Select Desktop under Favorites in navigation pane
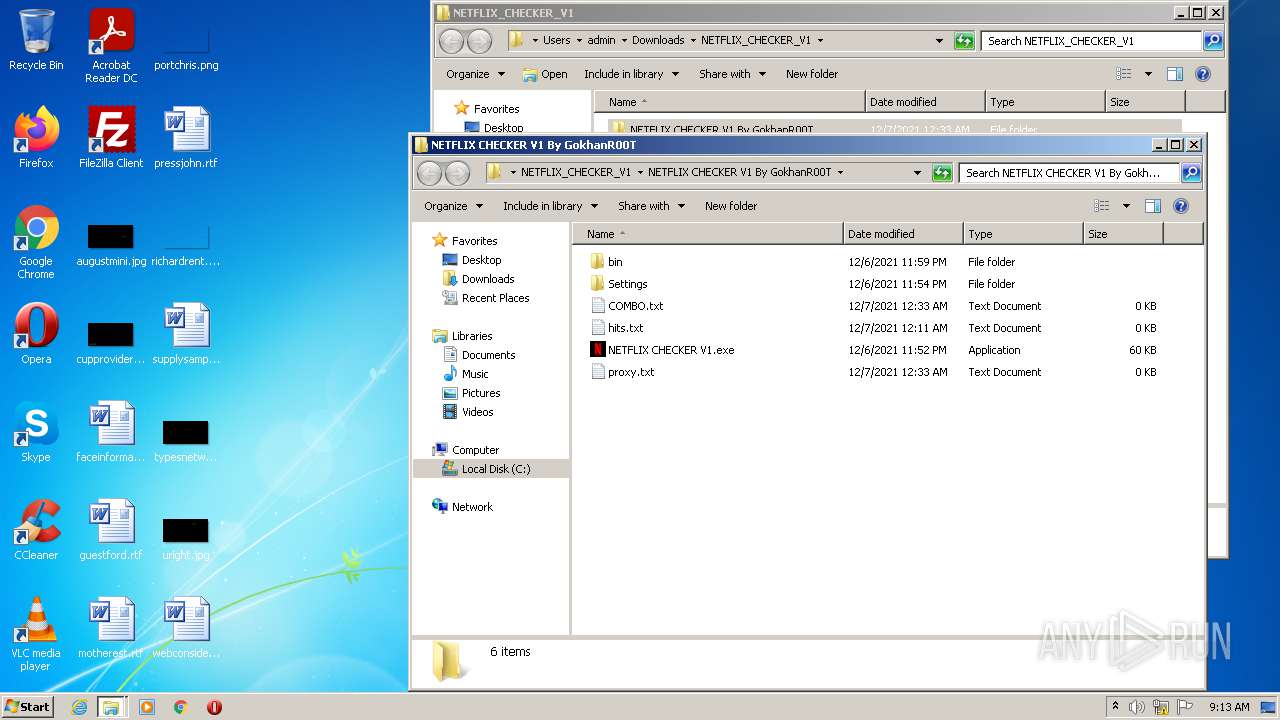The image size is (1280, 720). tap(481, 260)
